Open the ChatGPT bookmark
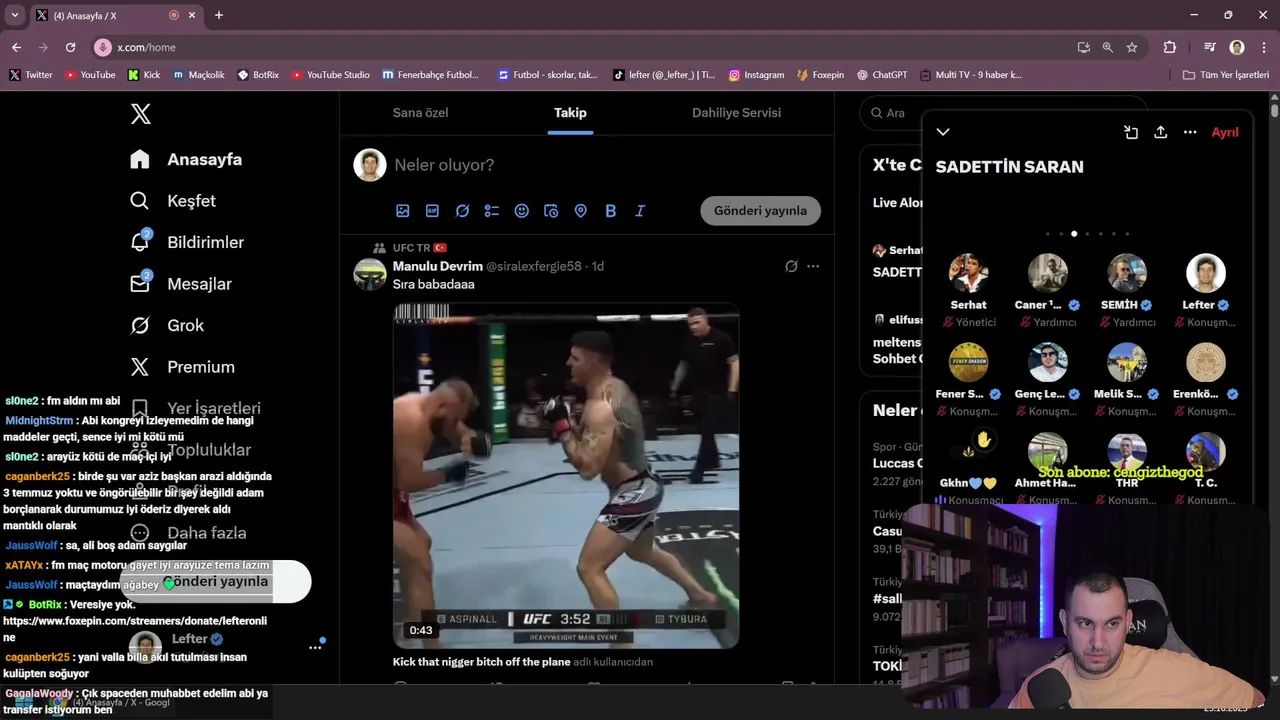The width and height of the screenshot is (1280, 720). click(x=881, y=75)
